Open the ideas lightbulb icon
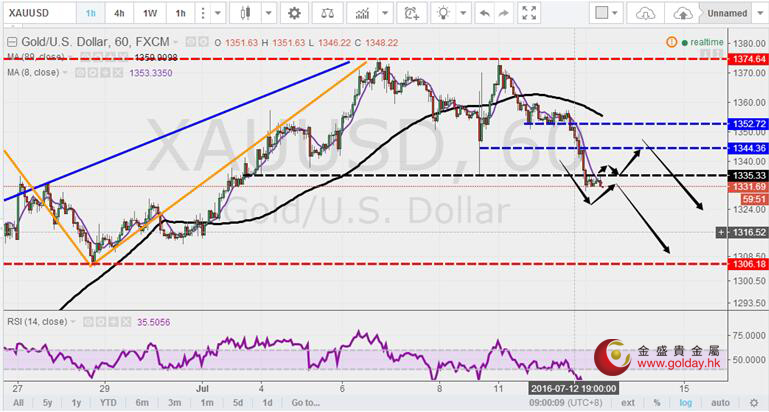 [x=444, y=13]
